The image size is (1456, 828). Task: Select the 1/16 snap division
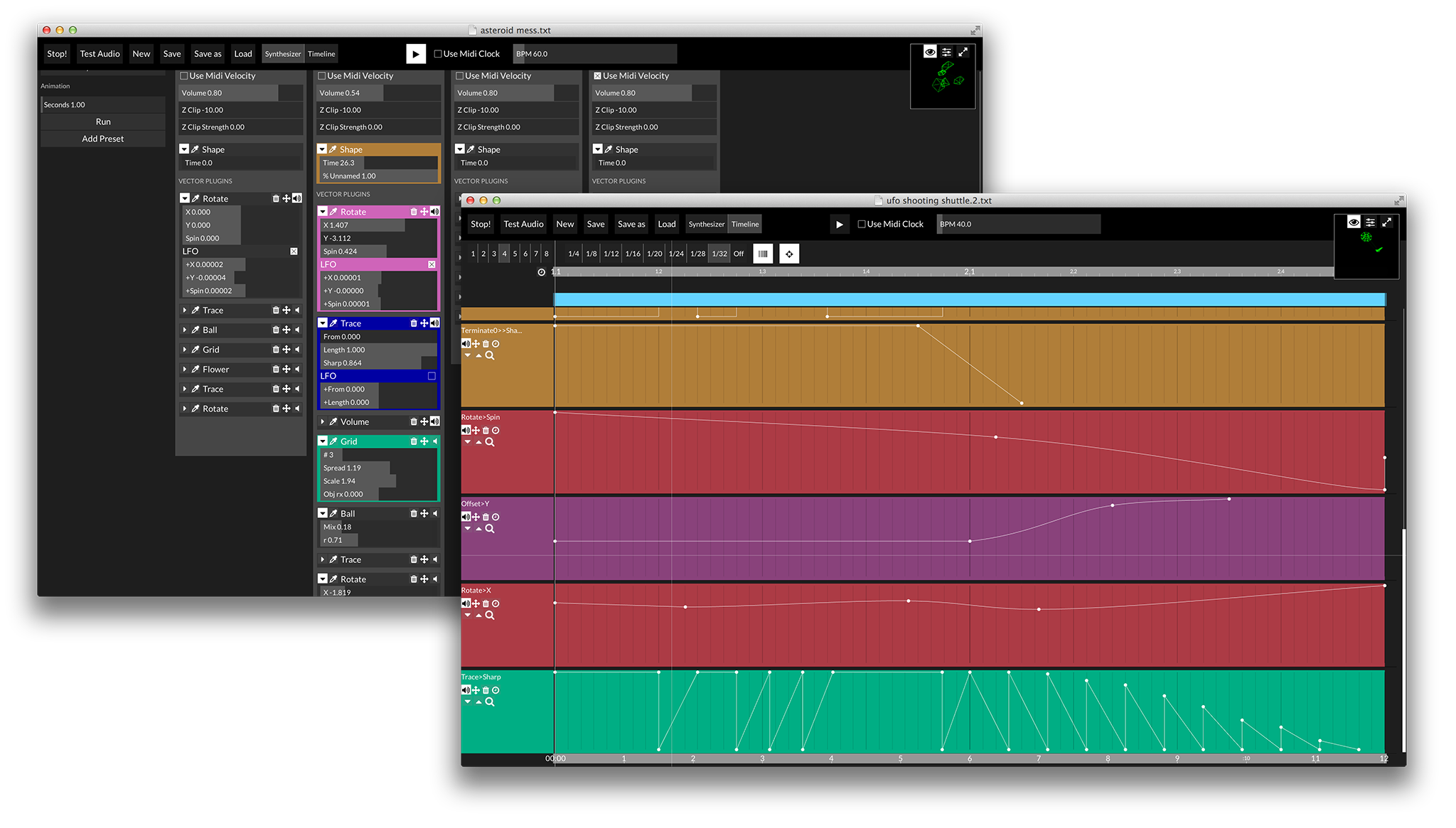[633, 254]
